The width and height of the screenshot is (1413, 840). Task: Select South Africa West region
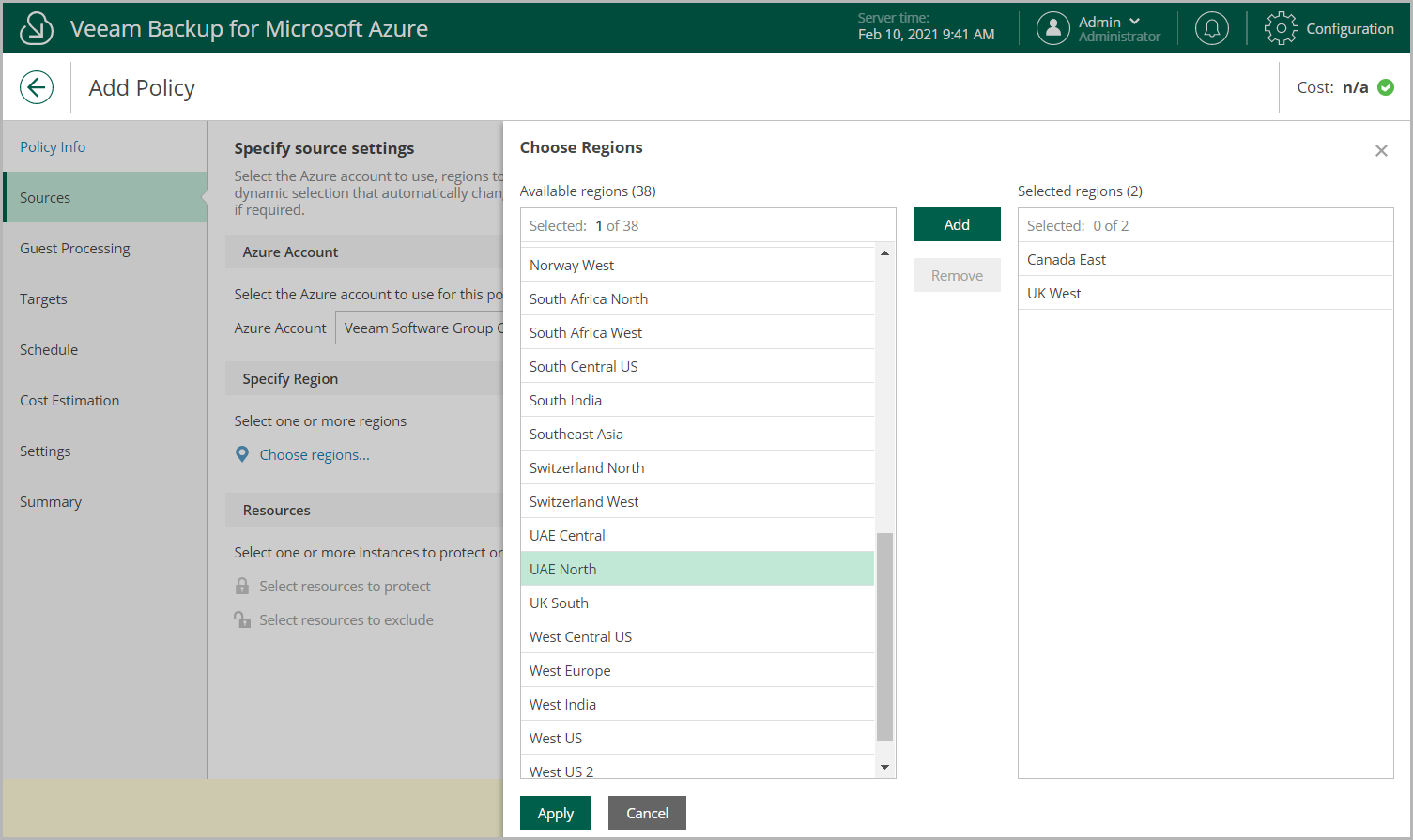coord(698,332)
